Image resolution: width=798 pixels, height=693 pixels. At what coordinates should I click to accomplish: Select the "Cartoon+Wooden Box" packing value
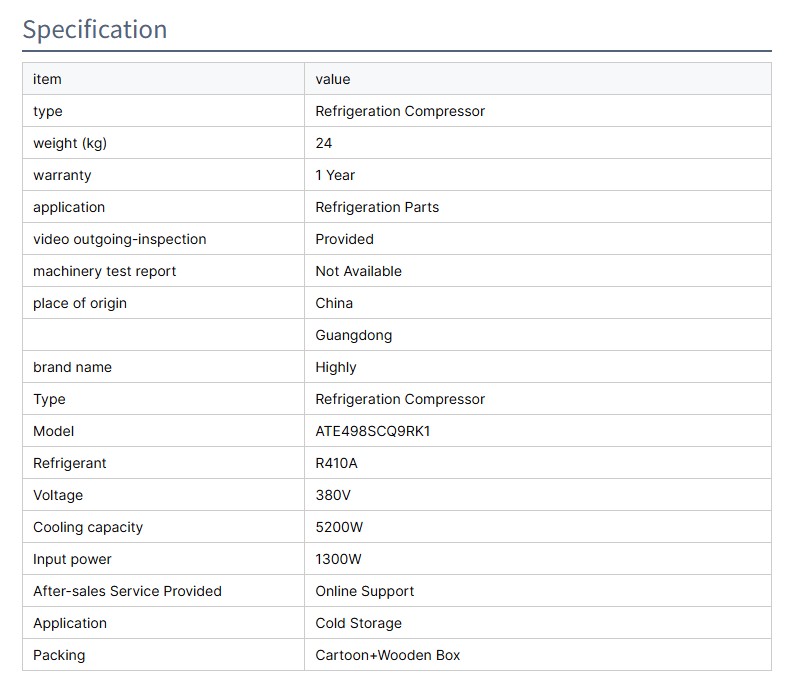coord(387,655)
